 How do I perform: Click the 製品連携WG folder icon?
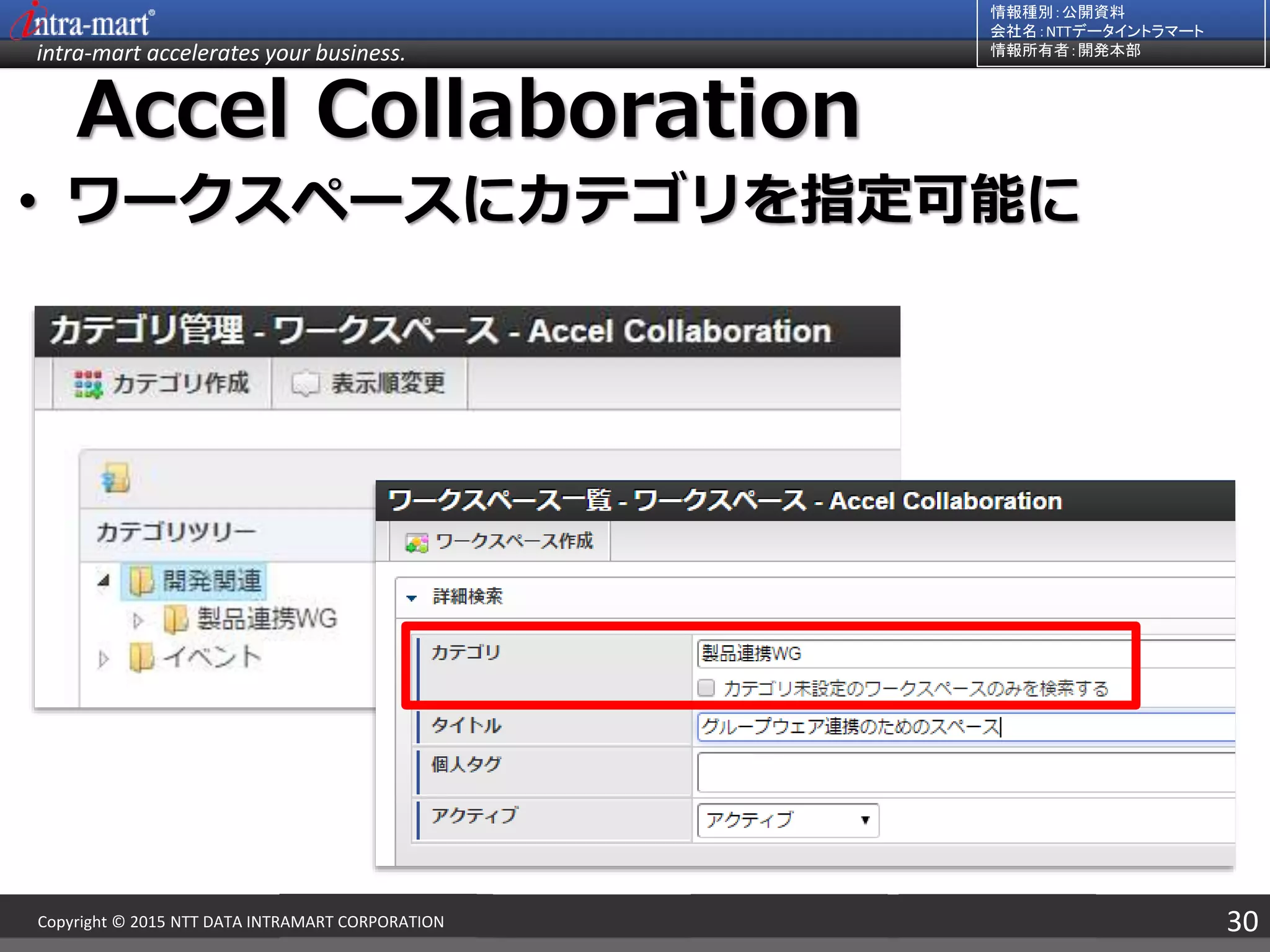(175, 619)
